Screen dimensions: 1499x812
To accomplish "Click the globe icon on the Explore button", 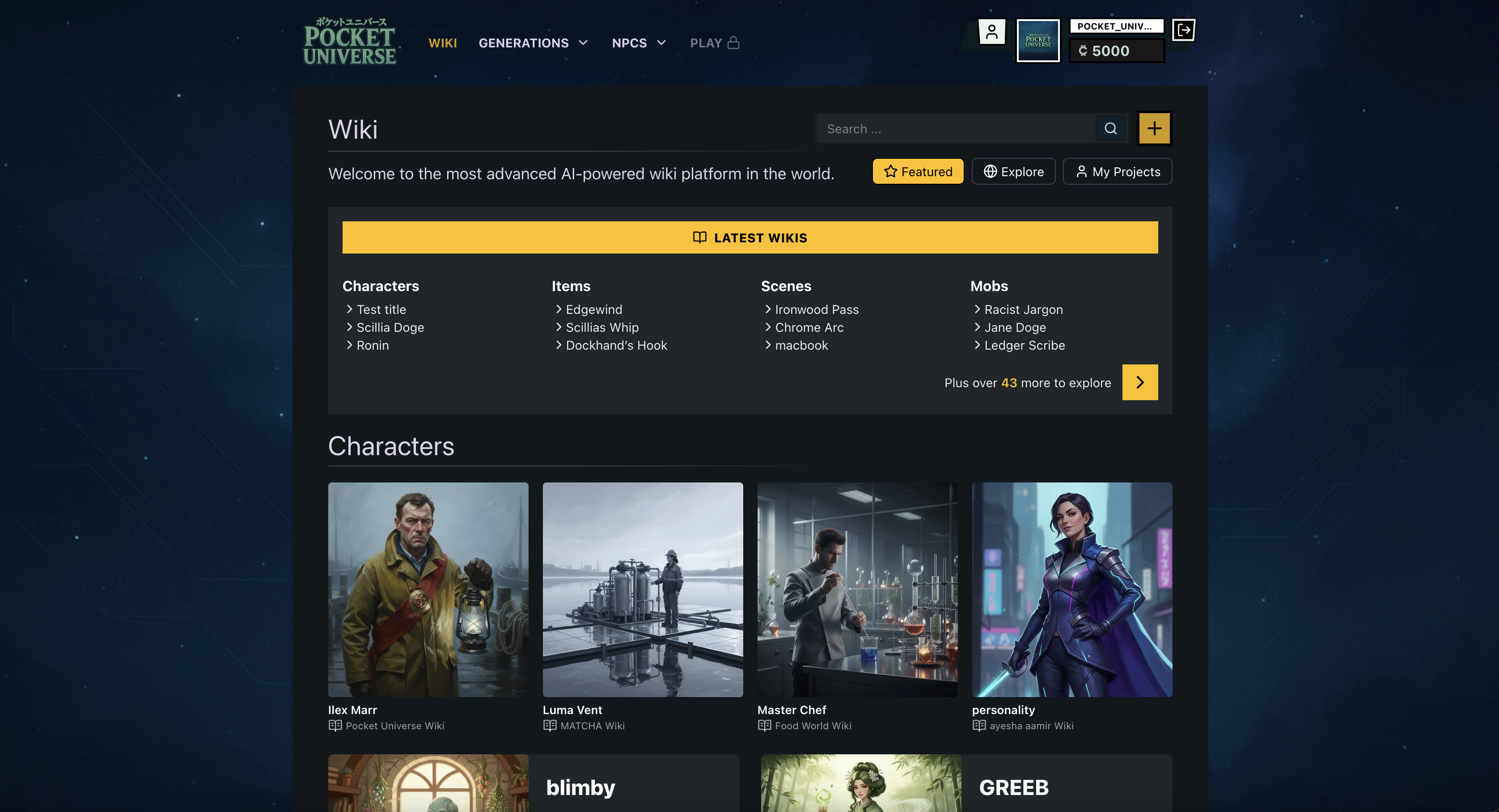I will pyautogui.click(x=991, y=171).
